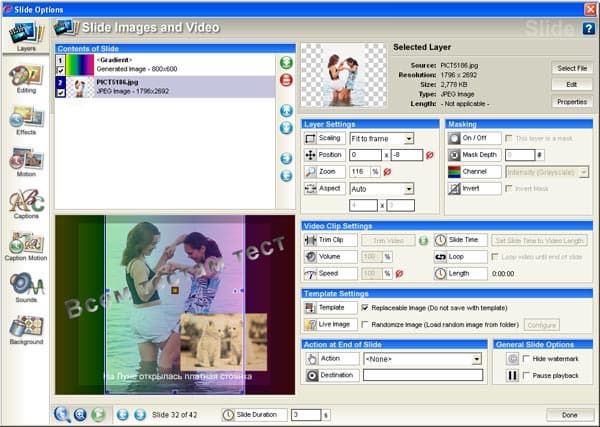Viewport: 600px width, 427px height.
Task: Click the selected layer thumbnail preview
Action: coord(344,75)
